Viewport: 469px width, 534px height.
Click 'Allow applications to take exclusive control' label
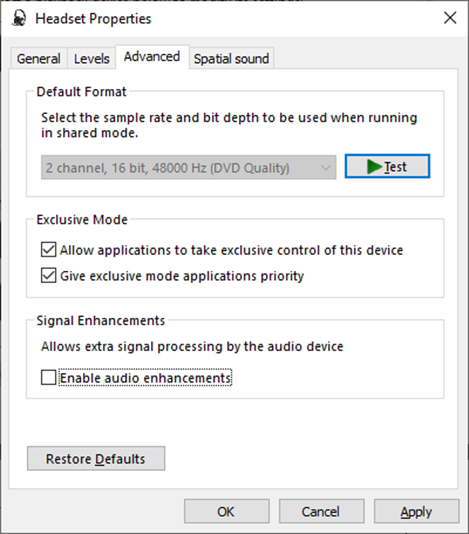pos(231,250)
